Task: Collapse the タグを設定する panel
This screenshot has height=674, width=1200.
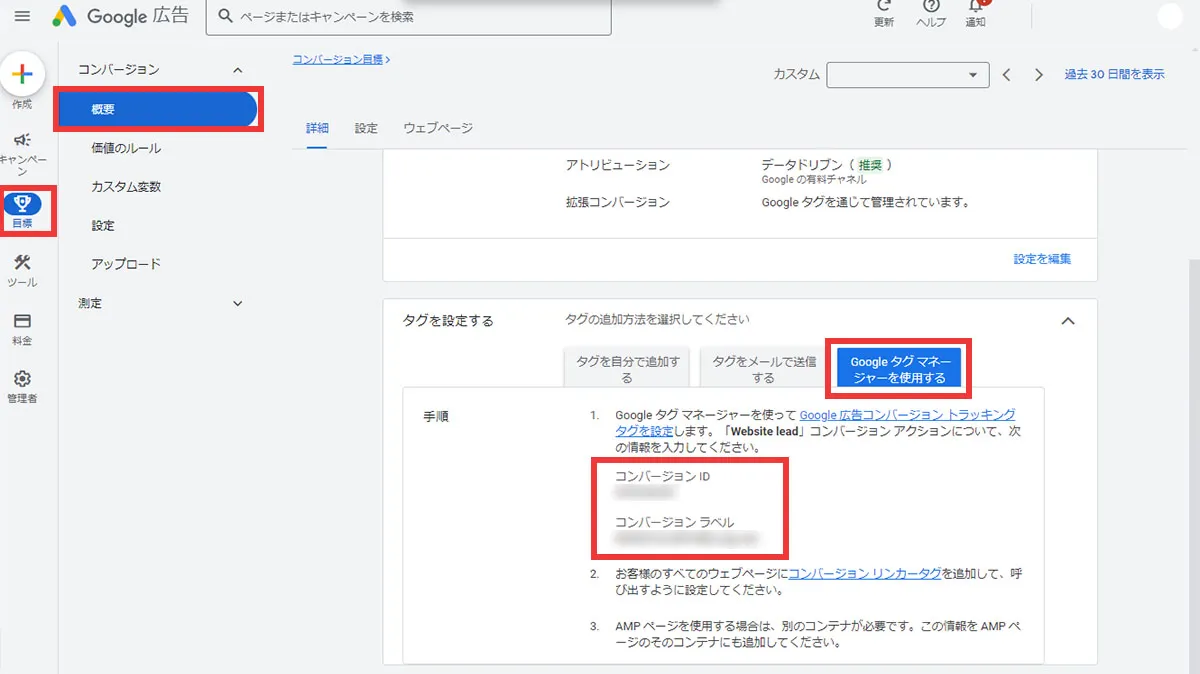Action: [x=1068, y=321]
